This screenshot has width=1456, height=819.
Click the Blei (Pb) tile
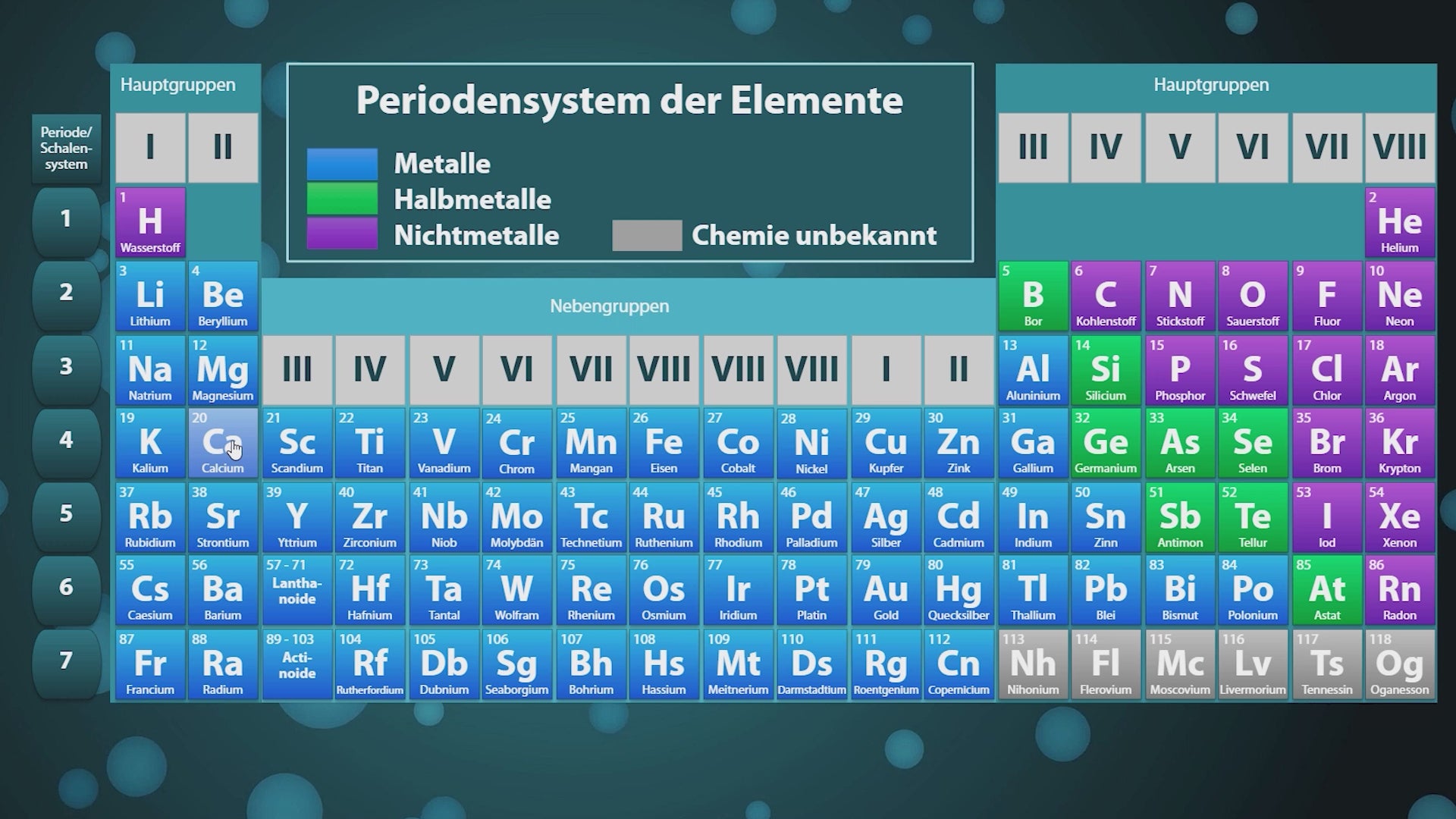tap(1106, 591)
